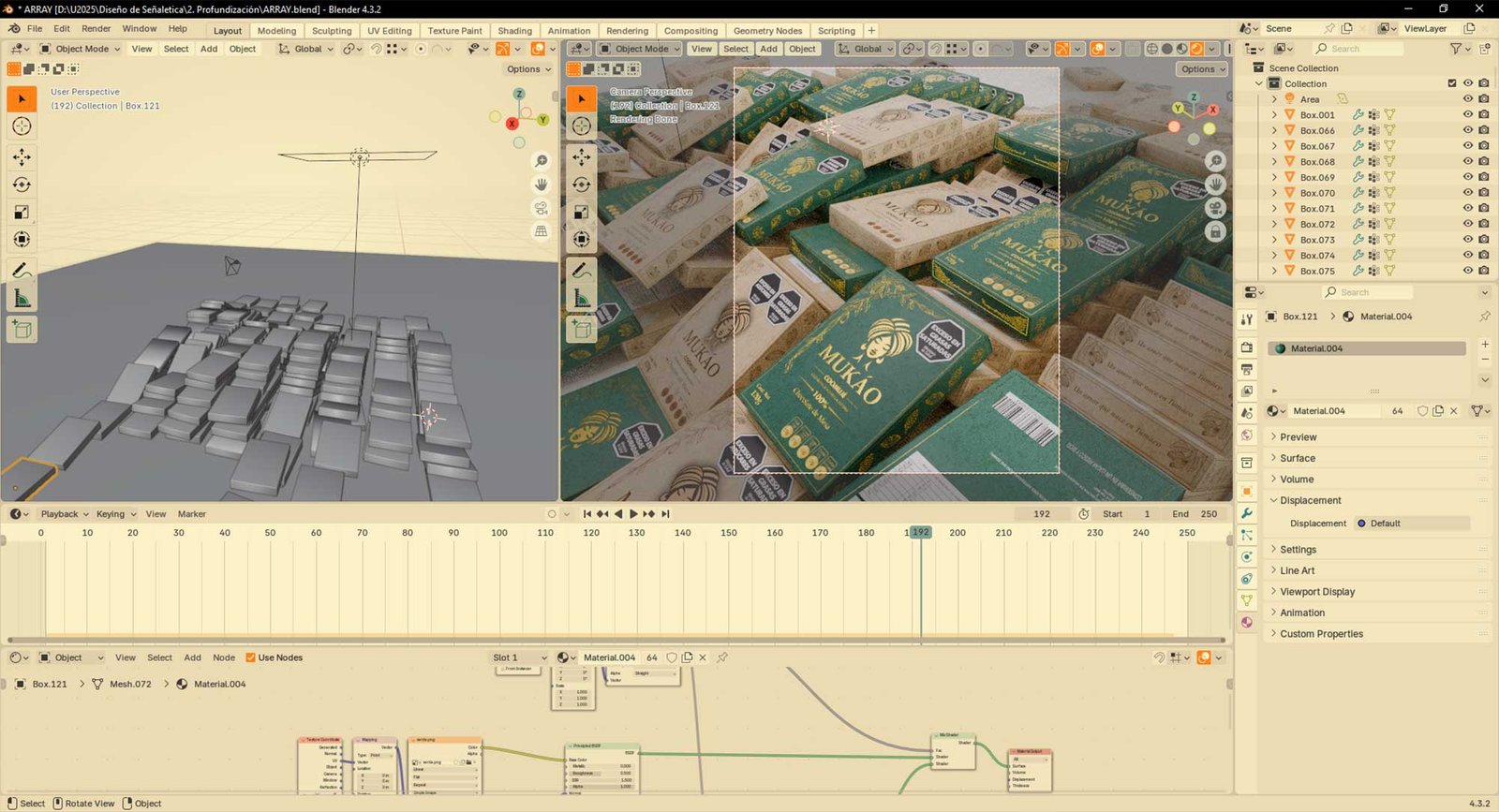Jump to the timeline end frame
Image resolution: width=1499 pixels, height=812 pixels.
[x=665, y=514]
